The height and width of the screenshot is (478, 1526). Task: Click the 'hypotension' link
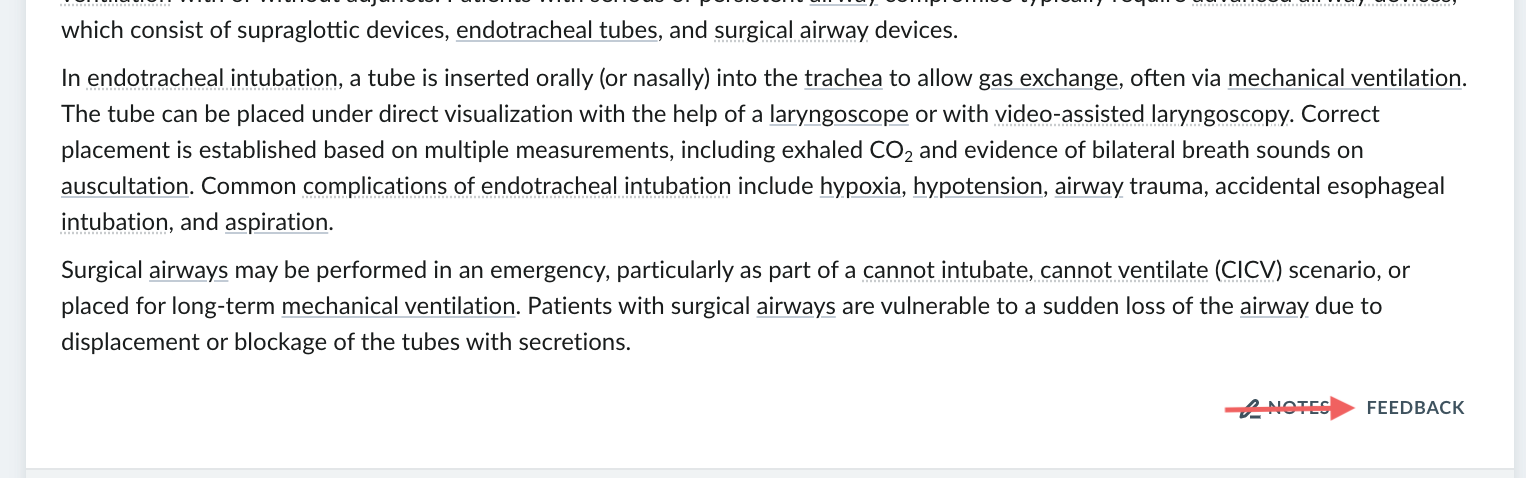click(977, 186)
